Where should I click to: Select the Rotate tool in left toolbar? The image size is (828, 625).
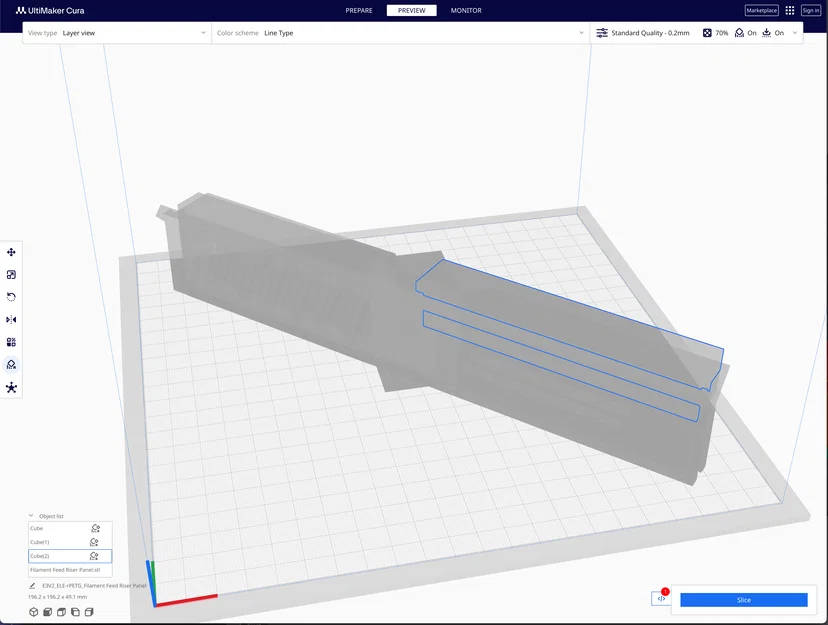pos(11,297)
